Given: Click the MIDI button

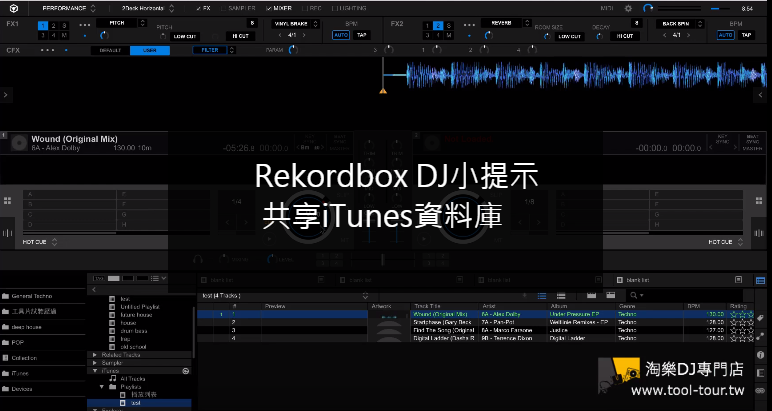Looking at the screenshot, I should pyautogui.click(x=607, y=8).
